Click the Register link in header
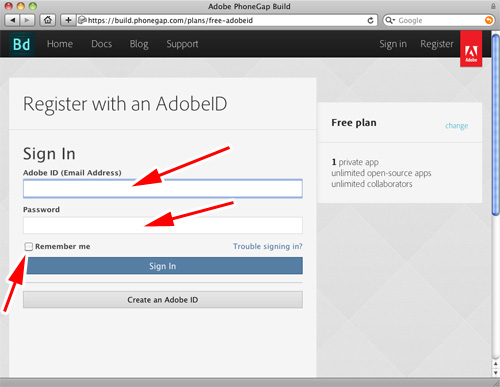This screenshot has width=500, height=387. 437,44
